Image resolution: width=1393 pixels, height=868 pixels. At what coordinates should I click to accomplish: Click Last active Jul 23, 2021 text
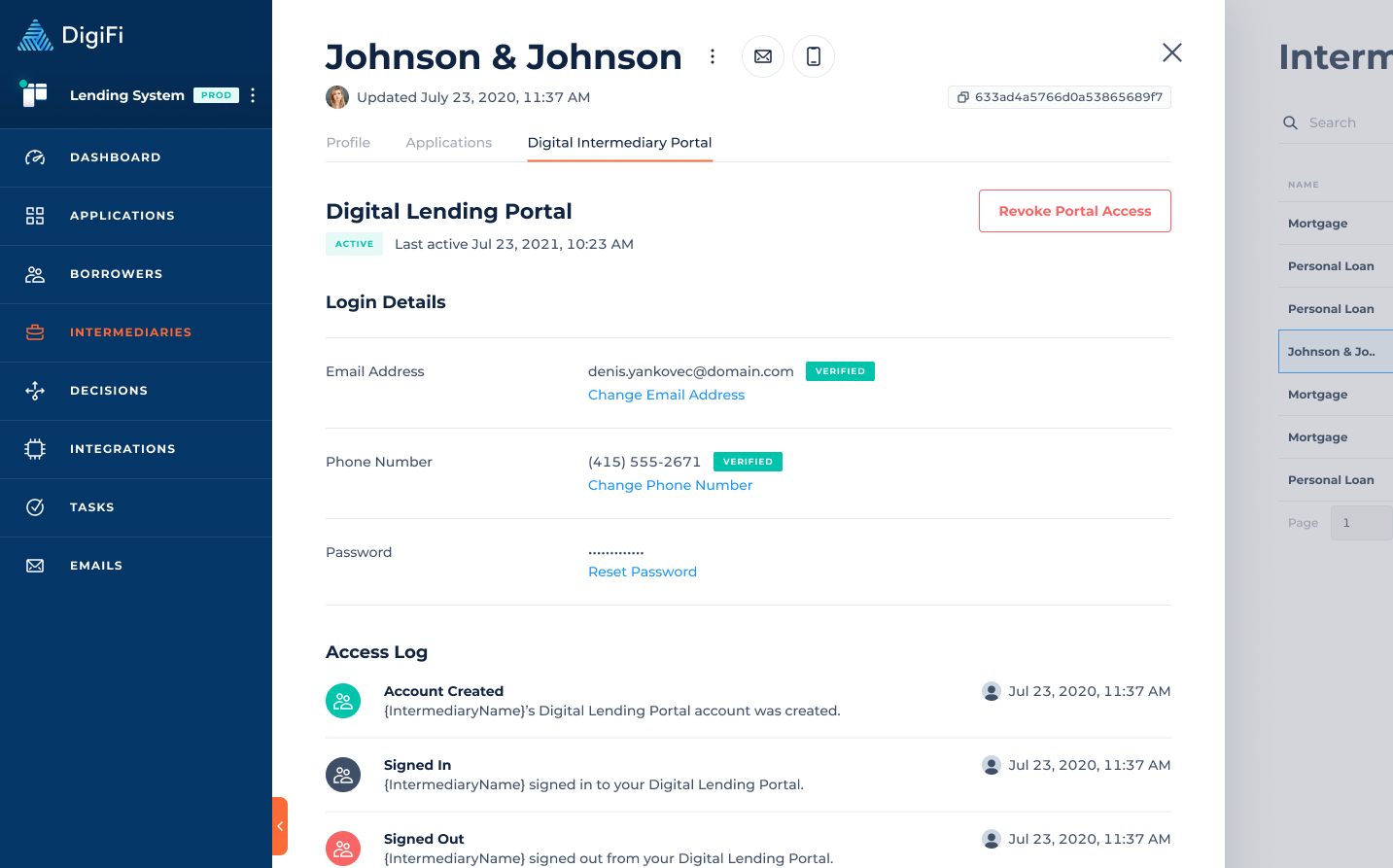(x=514, y=244)
